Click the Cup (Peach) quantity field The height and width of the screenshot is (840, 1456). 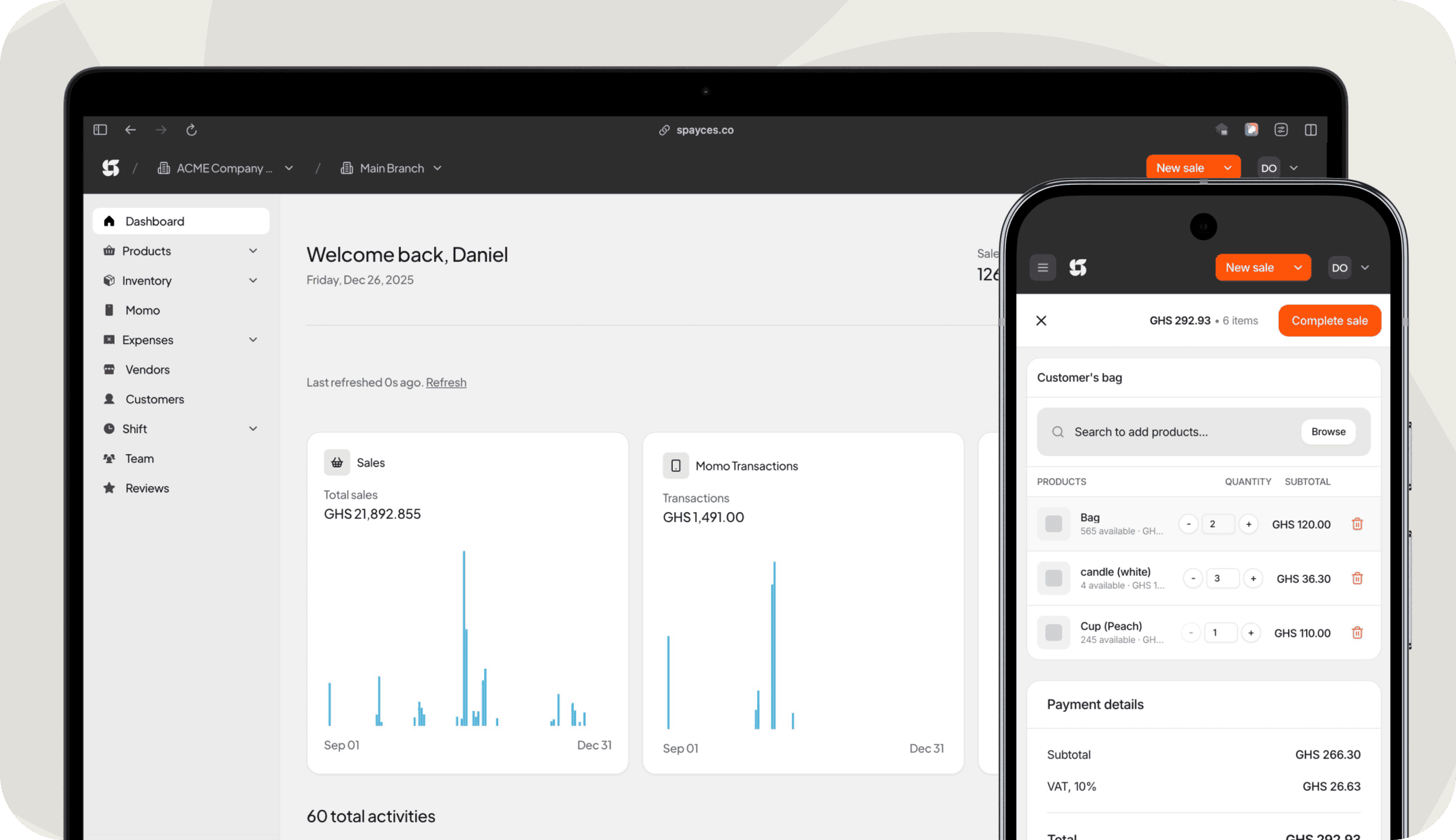[1220, 633]
